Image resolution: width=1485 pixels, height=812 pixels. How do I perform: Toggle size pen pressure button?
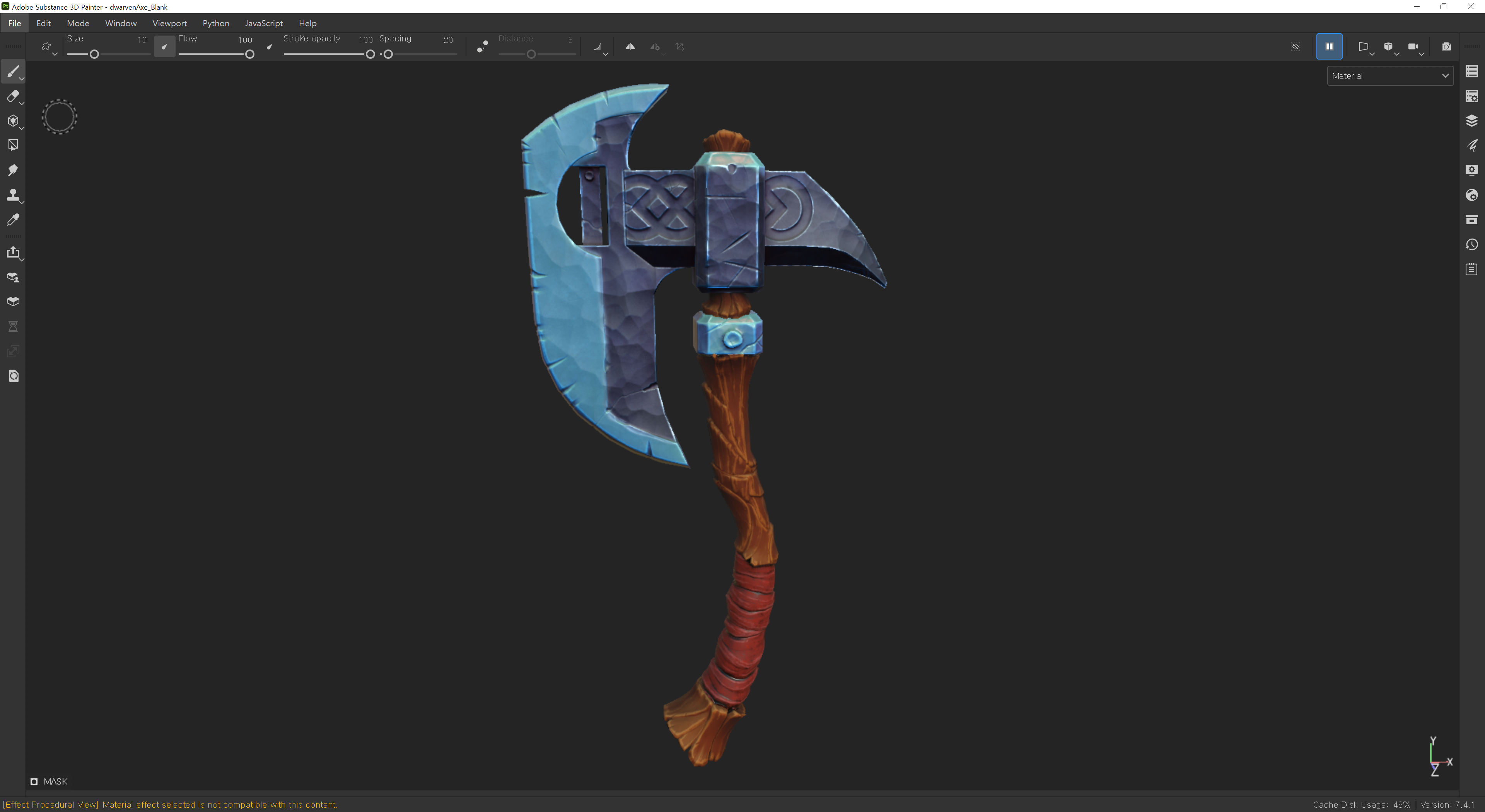pos(164,47)
